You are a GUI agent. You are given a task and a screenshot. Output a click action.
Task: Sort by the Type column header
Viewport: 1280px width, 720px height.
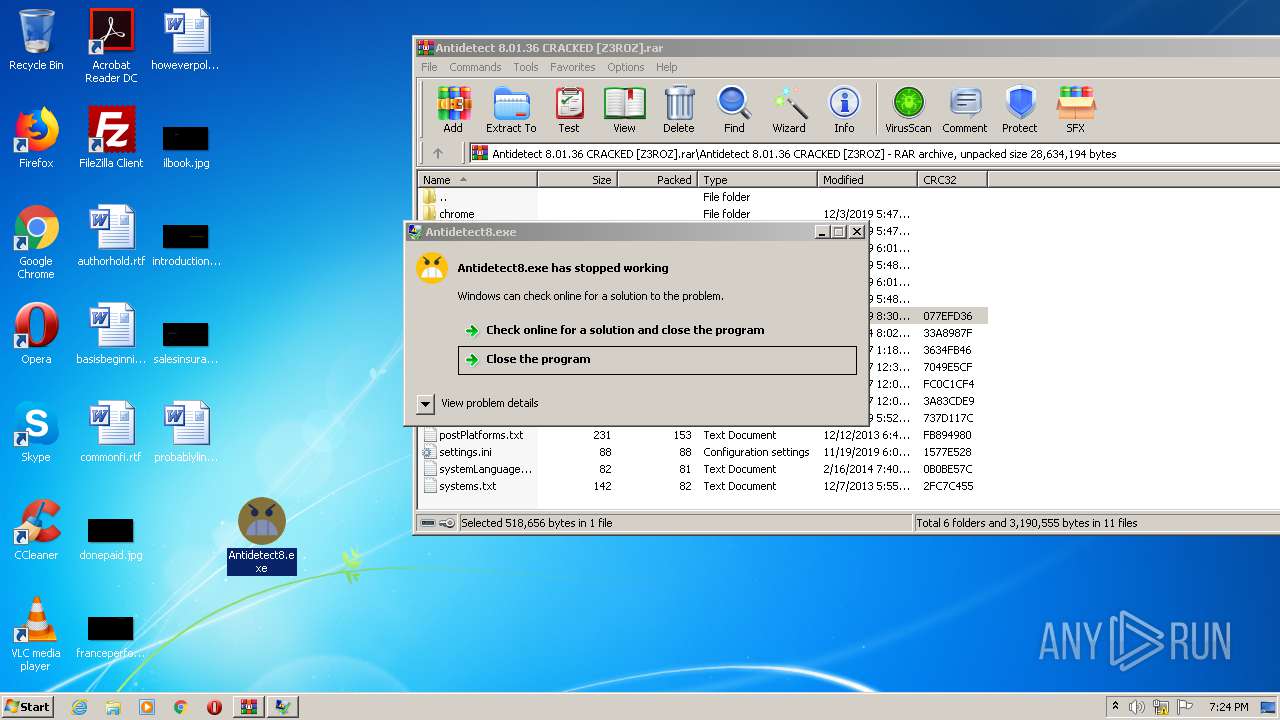(757, 180)
